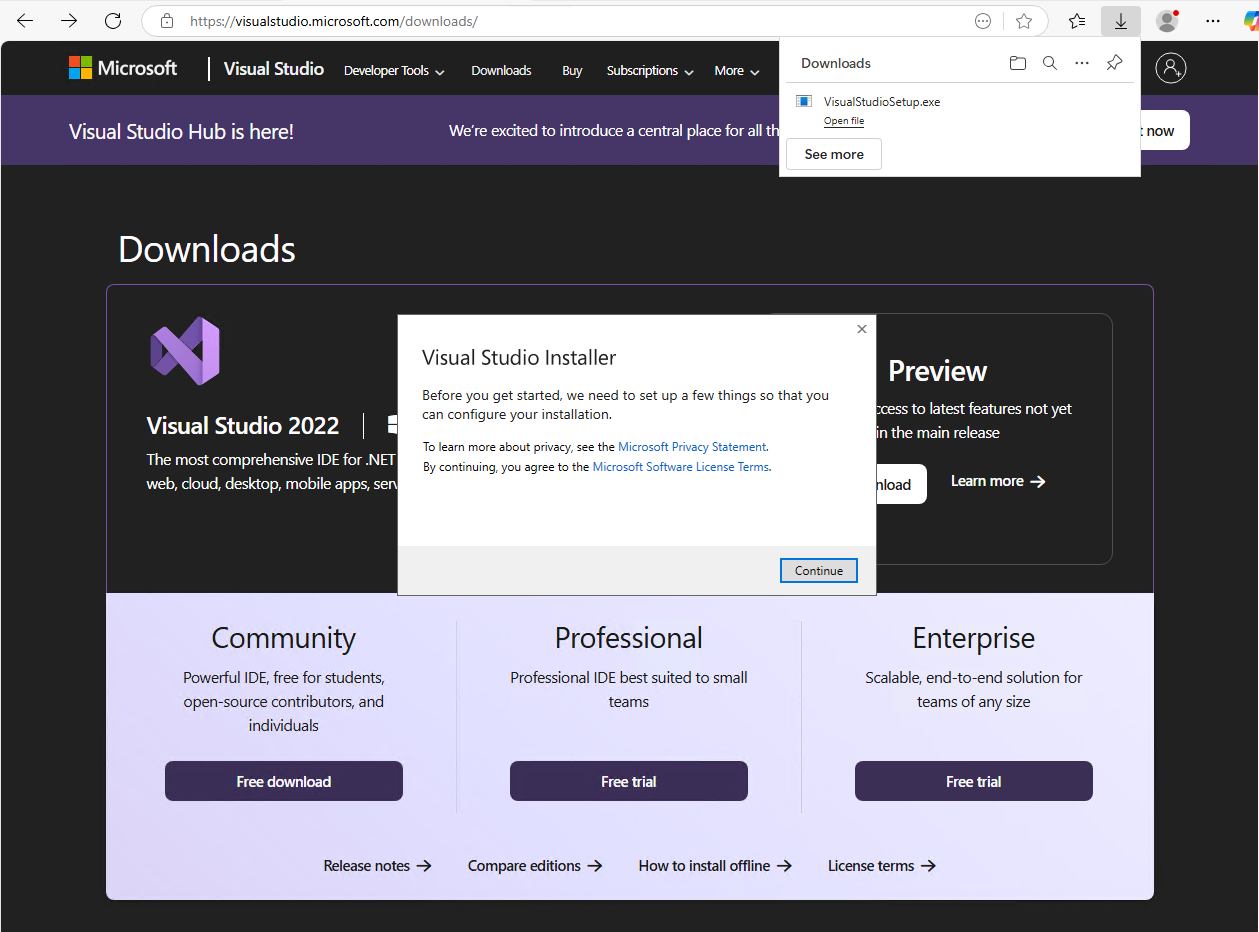The width and height of the screenshot is (1259, 932).
Task: Close the Visual Studio Installer dialog
Action: pos(862,329)
